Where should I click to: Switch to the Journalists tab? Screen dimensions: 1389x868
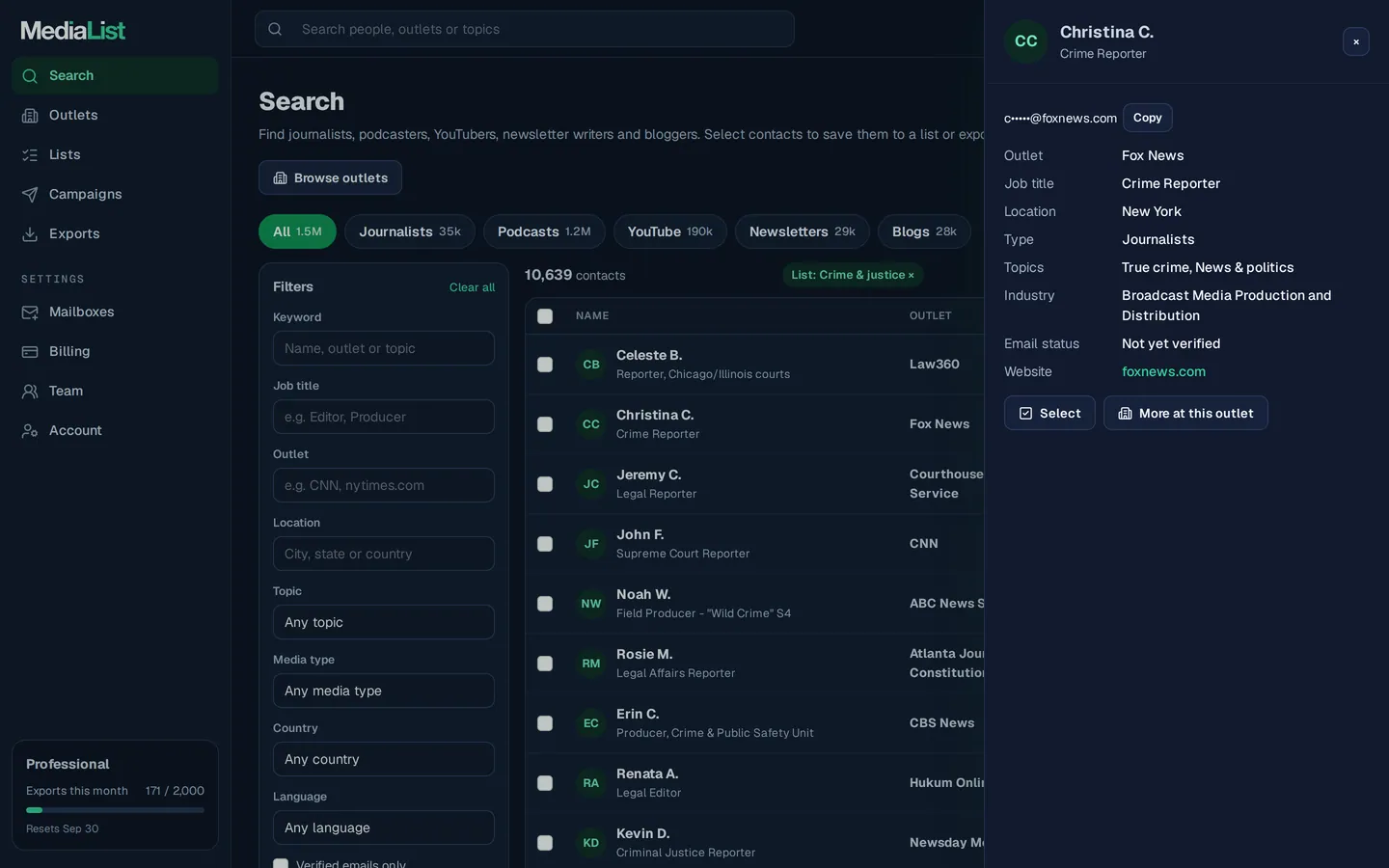pyautogui.click(x=410, y=231)
